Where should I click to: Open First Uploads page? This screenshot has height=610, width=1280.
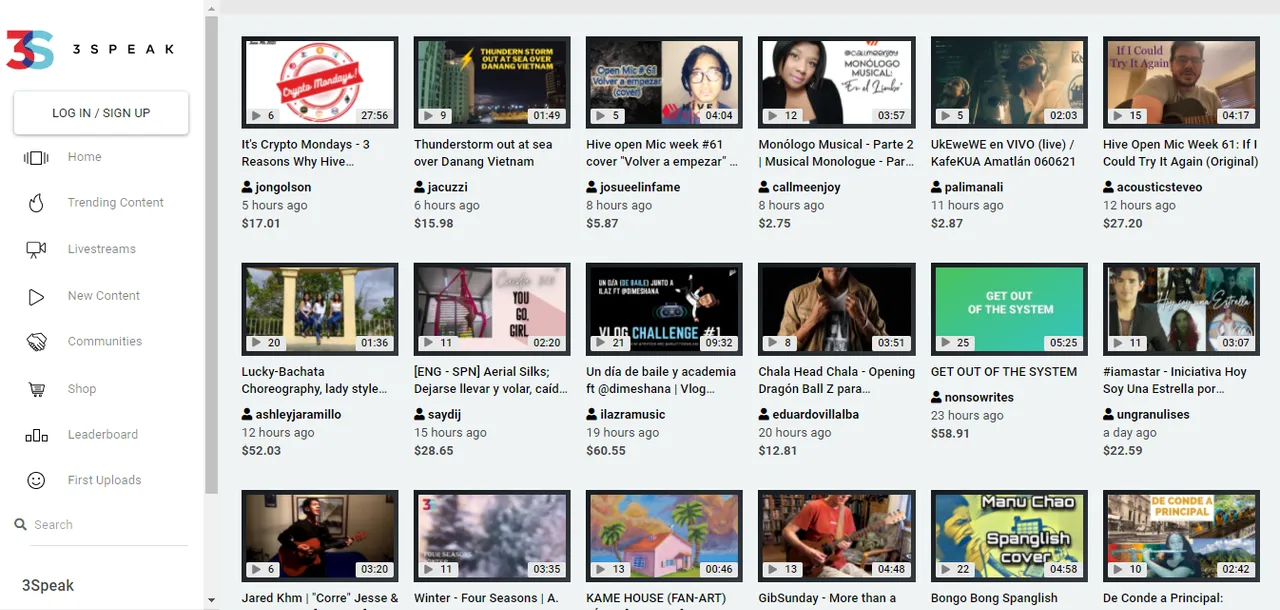(105, 481)
